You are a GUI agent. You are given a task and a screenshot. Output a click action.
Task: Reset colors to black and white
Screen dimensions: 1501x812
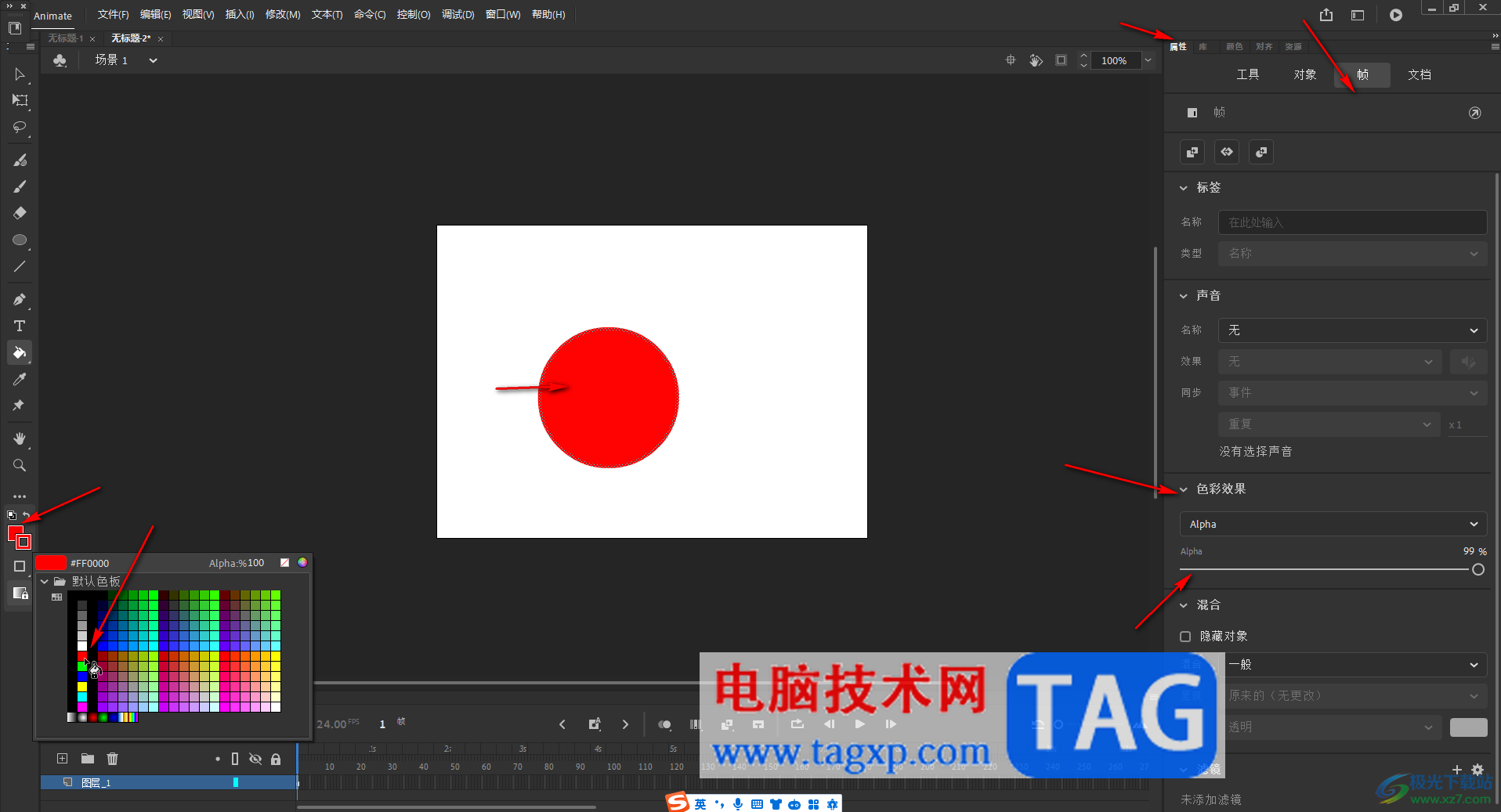pos(12,515)
